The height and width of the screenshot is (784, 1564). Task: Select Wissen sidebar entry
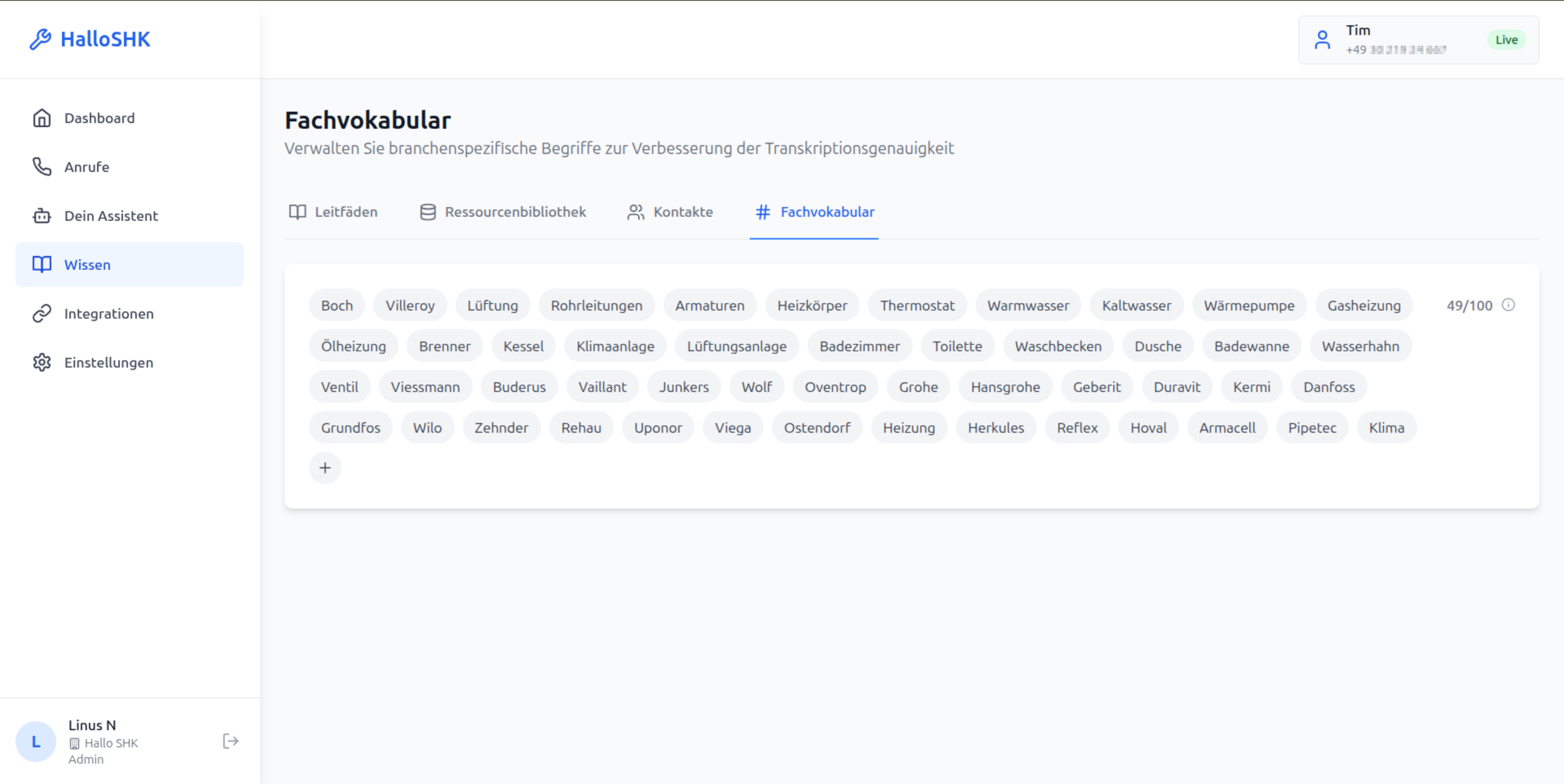tap(129, 264)
